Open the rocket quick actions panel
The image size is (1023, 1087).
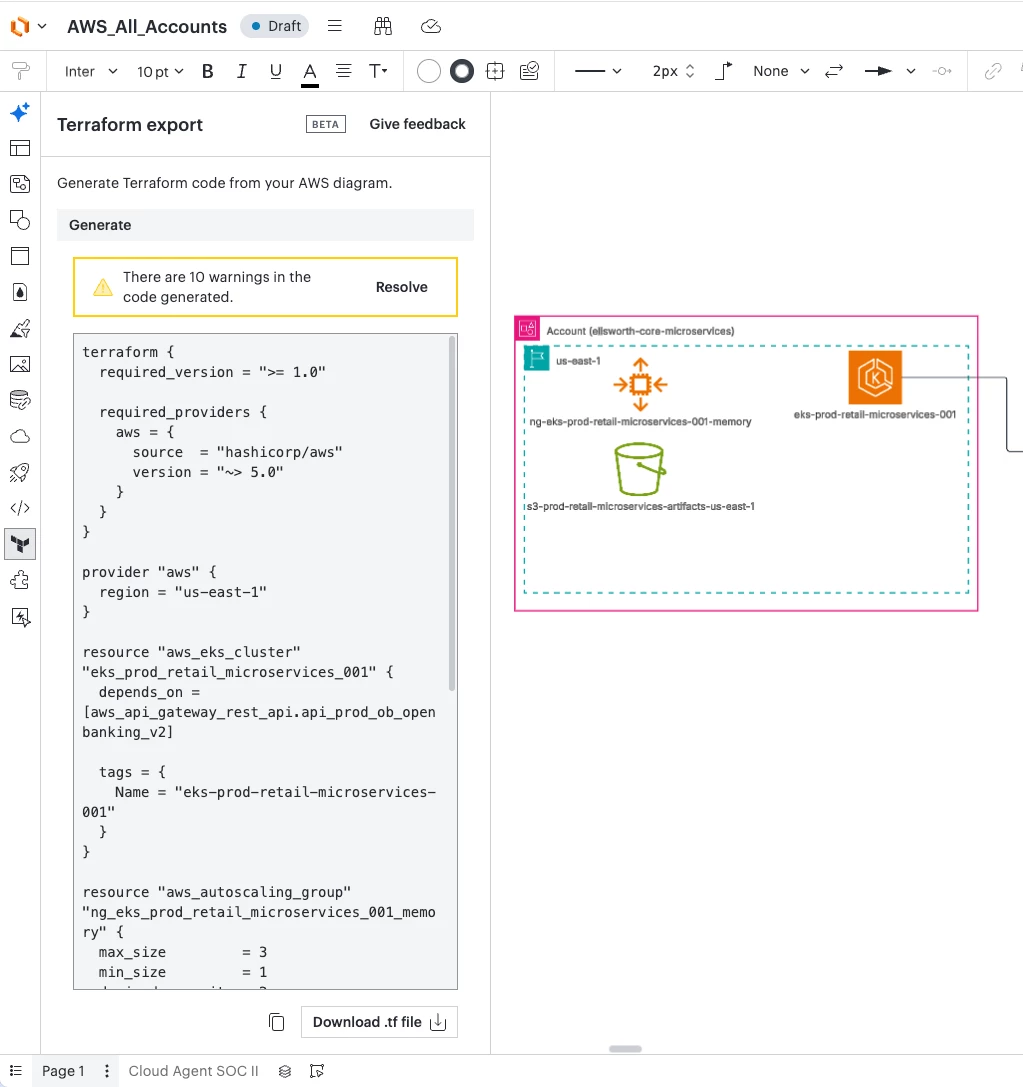pos(20,472)
